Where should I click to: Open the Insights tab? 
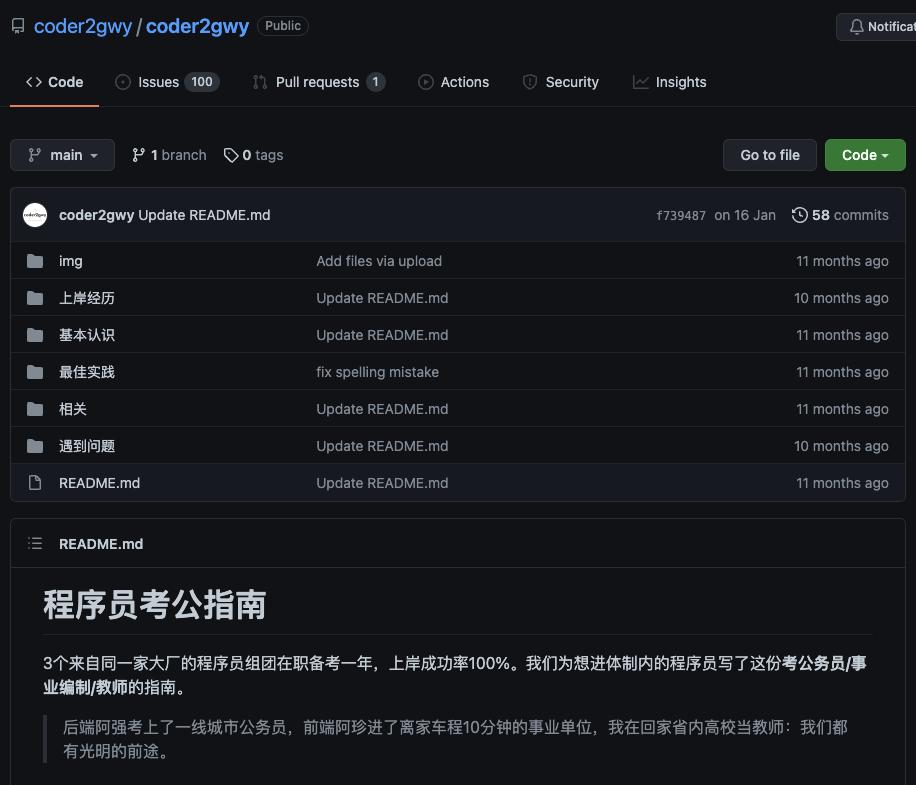[669, 82]
